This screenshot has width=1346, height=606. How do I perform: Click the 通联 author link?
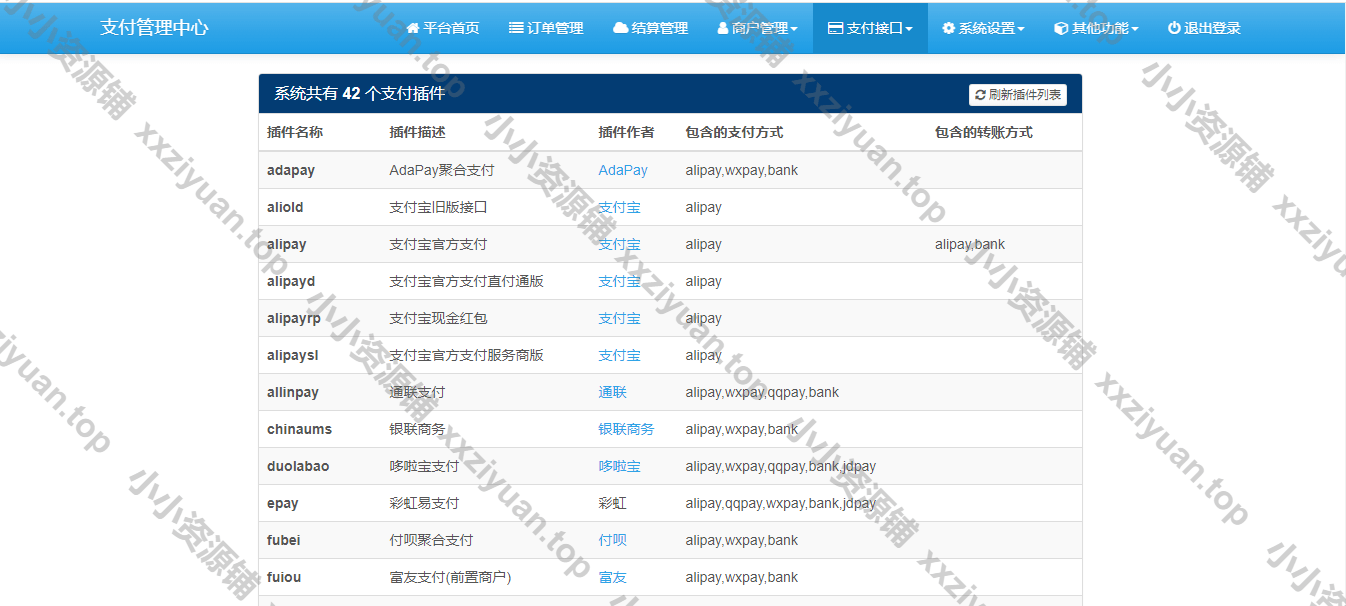tap(612, 392)
